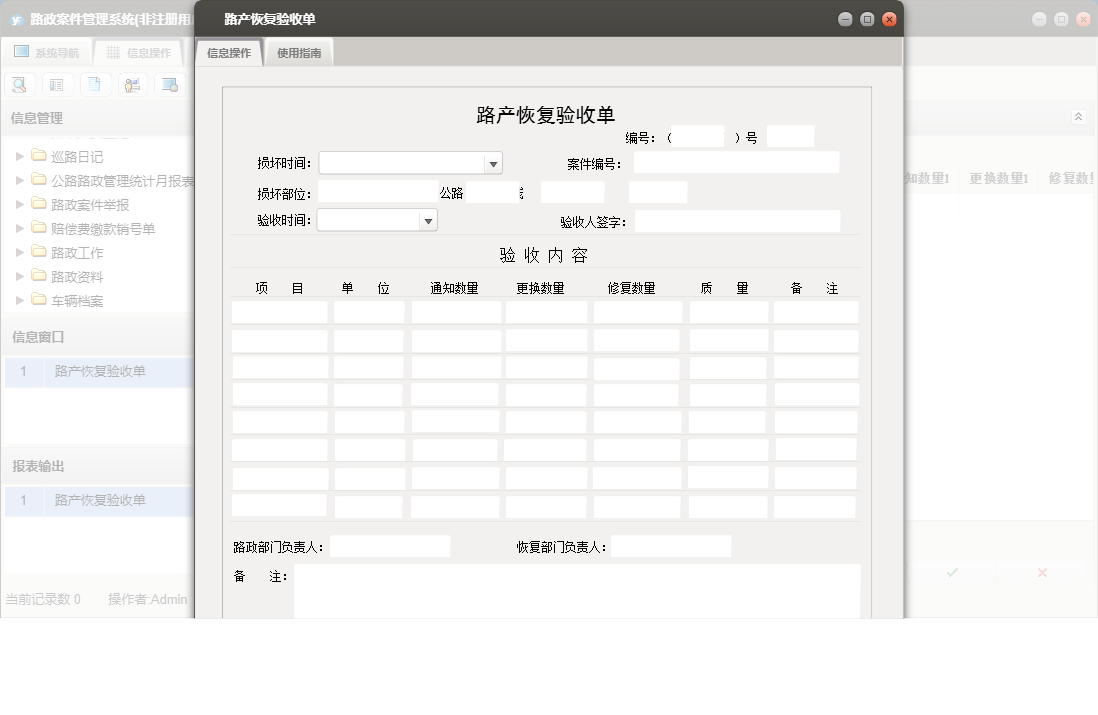Click the folder icon beside 赔偿费缴款销号单

pyautogui.click(x=39, y=228)
